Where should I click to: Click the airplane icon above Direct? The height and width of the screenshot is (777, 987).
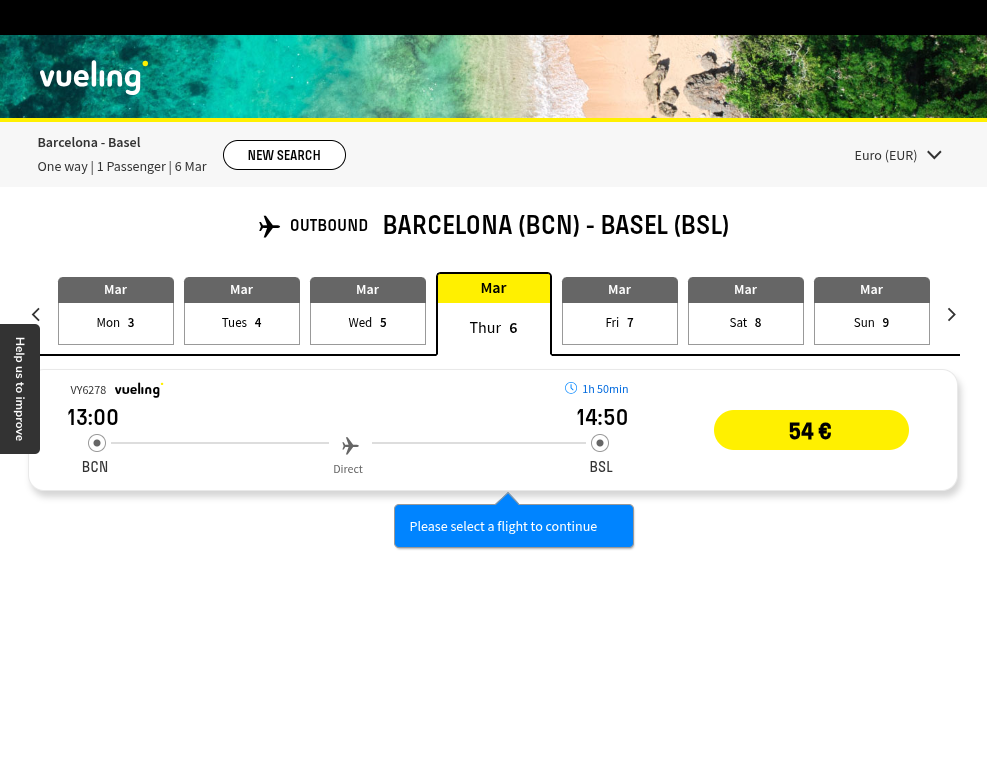coord(350,445)
